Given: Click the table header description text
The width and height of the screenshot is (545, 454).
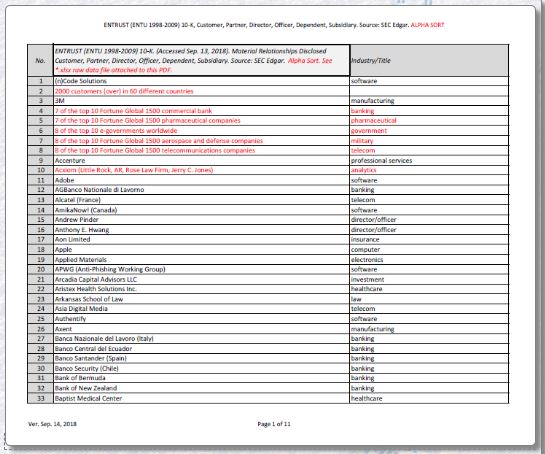Looking at the screenshot, I should [193, 60].
